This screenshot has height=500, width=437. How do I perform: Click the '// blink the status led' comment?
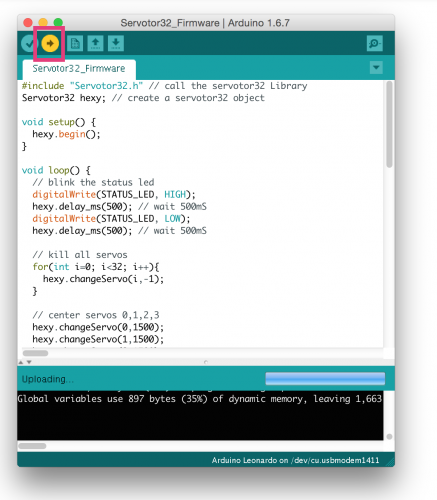[93, 182]
